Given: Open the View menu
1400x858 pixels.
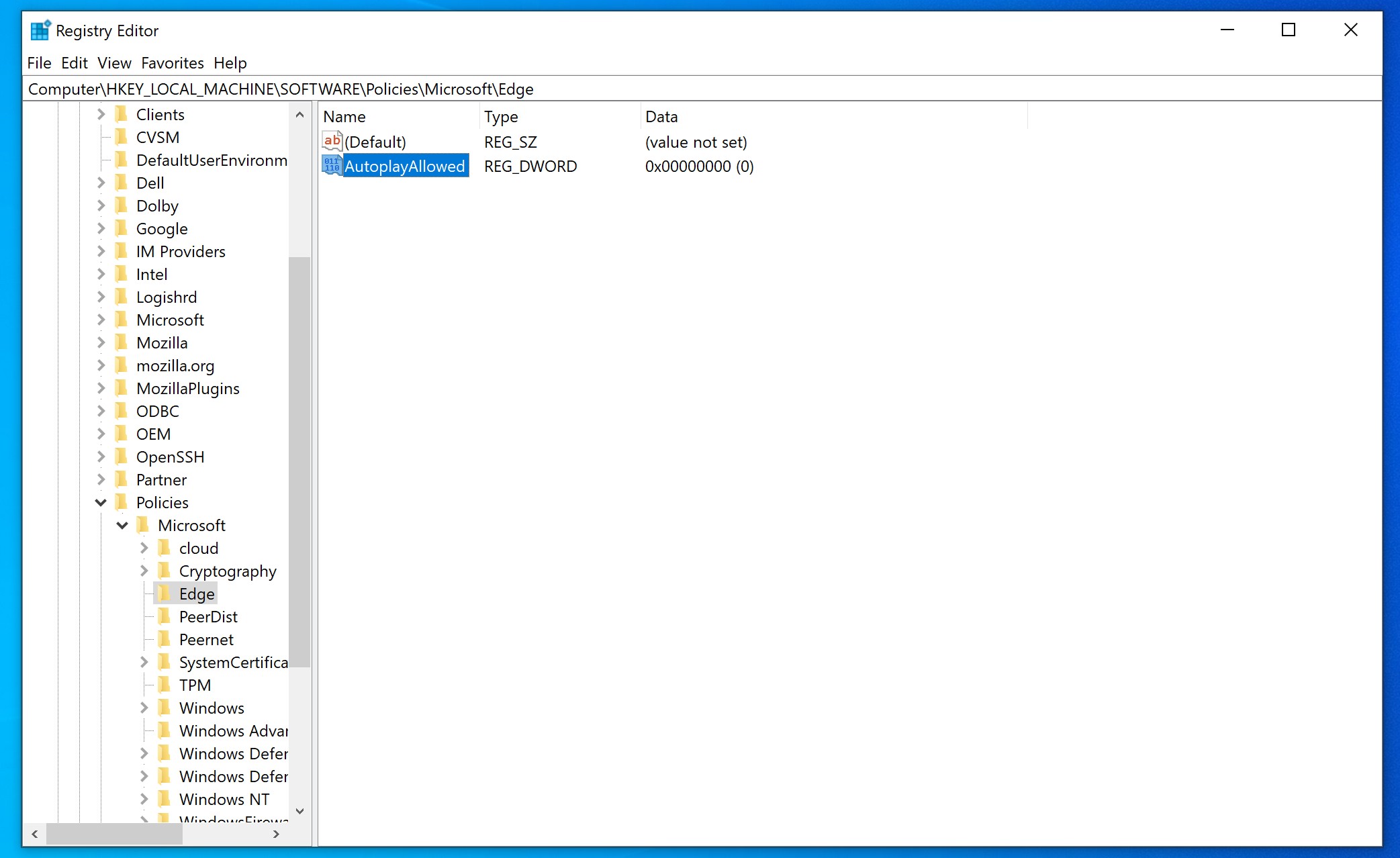Looking at the screenshot, I should (114, 63).
